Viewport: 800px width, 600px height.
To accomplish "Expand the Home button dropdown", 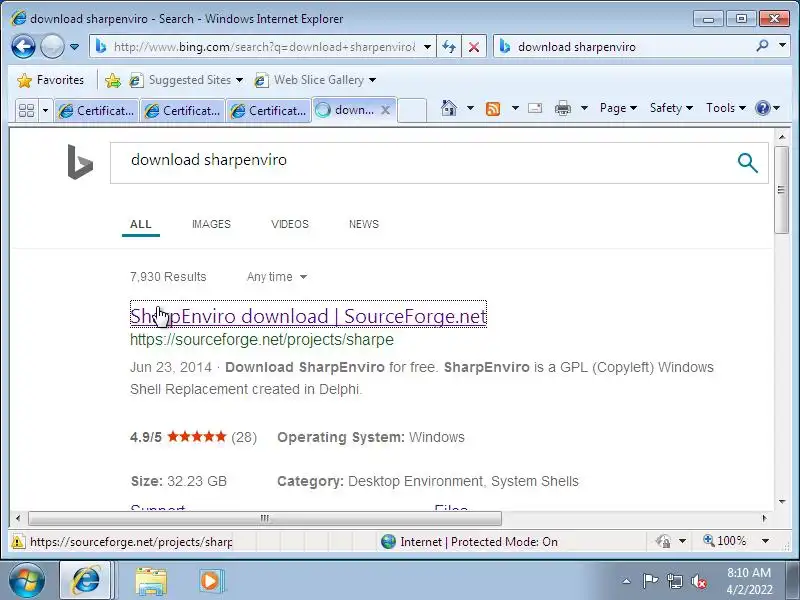I will point(470,108).
